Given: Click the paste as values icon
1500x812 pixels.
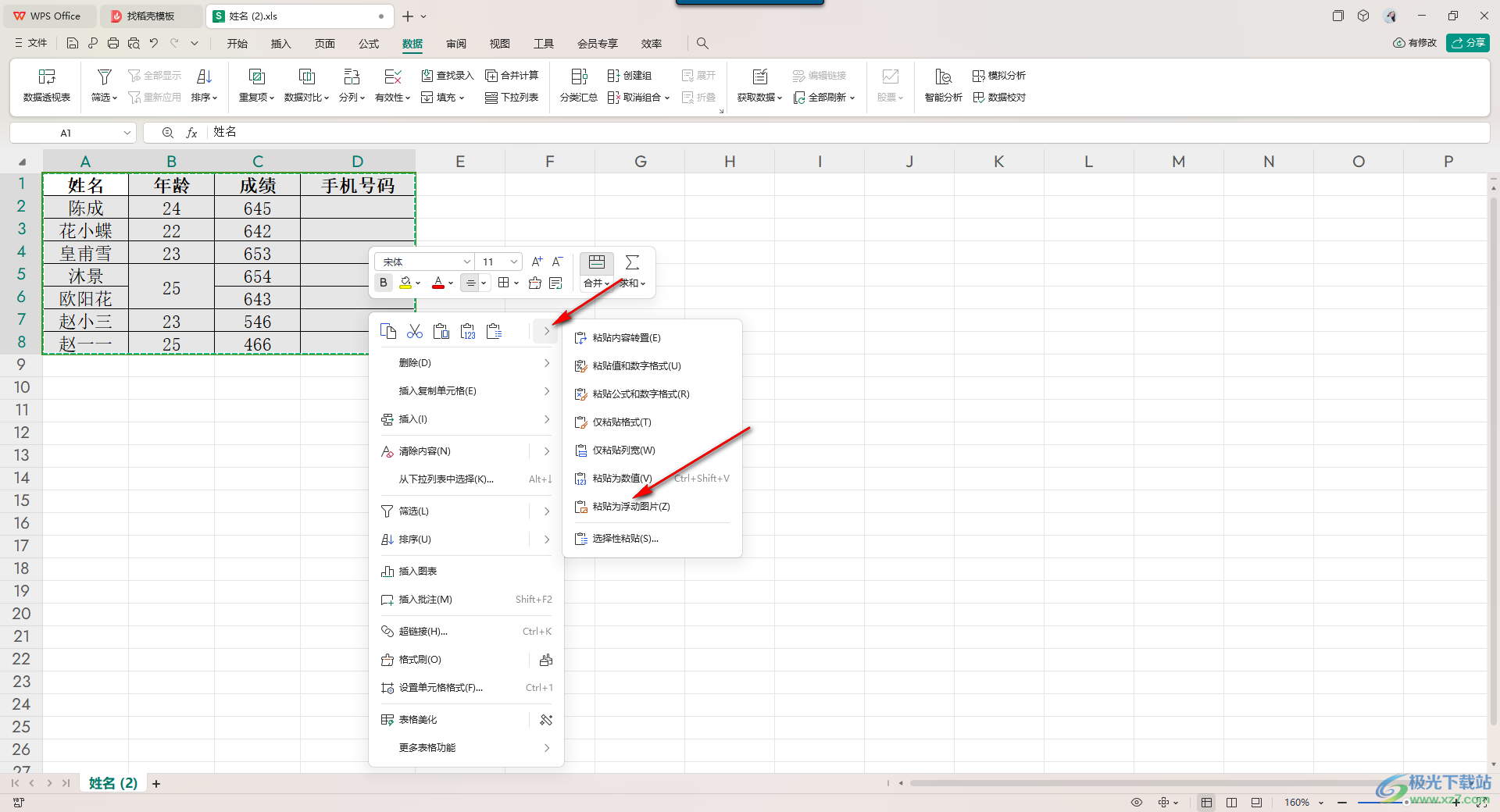Looking at the screenshot, I should [468, 331].
